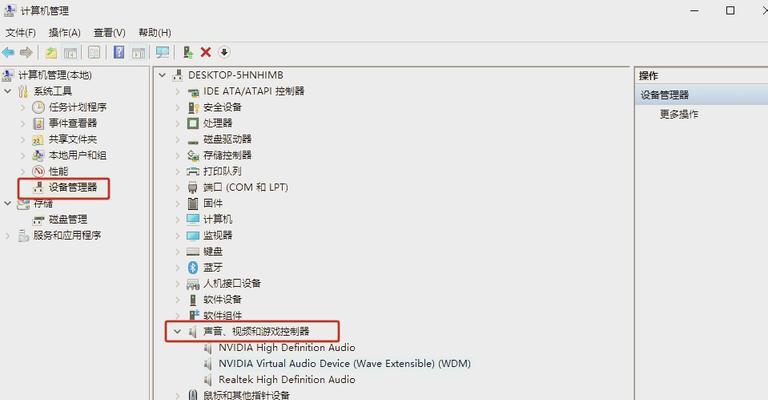Click the software devices icon
The image size is (768, 400).
click(193, 300)
